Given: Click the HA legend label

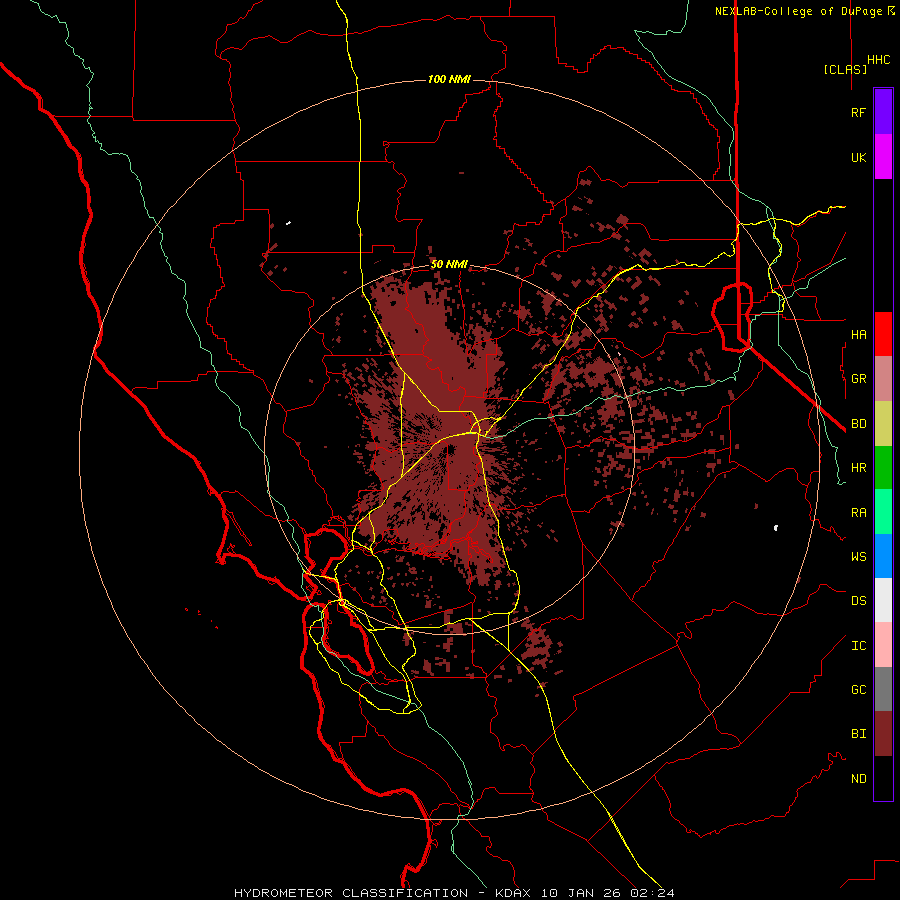Looking at the screenshot, I should coord(858,335).
